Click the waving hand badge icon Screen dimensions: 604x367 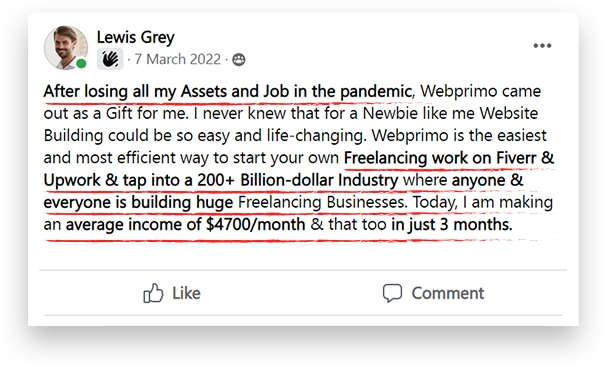[x=110, y=59]
